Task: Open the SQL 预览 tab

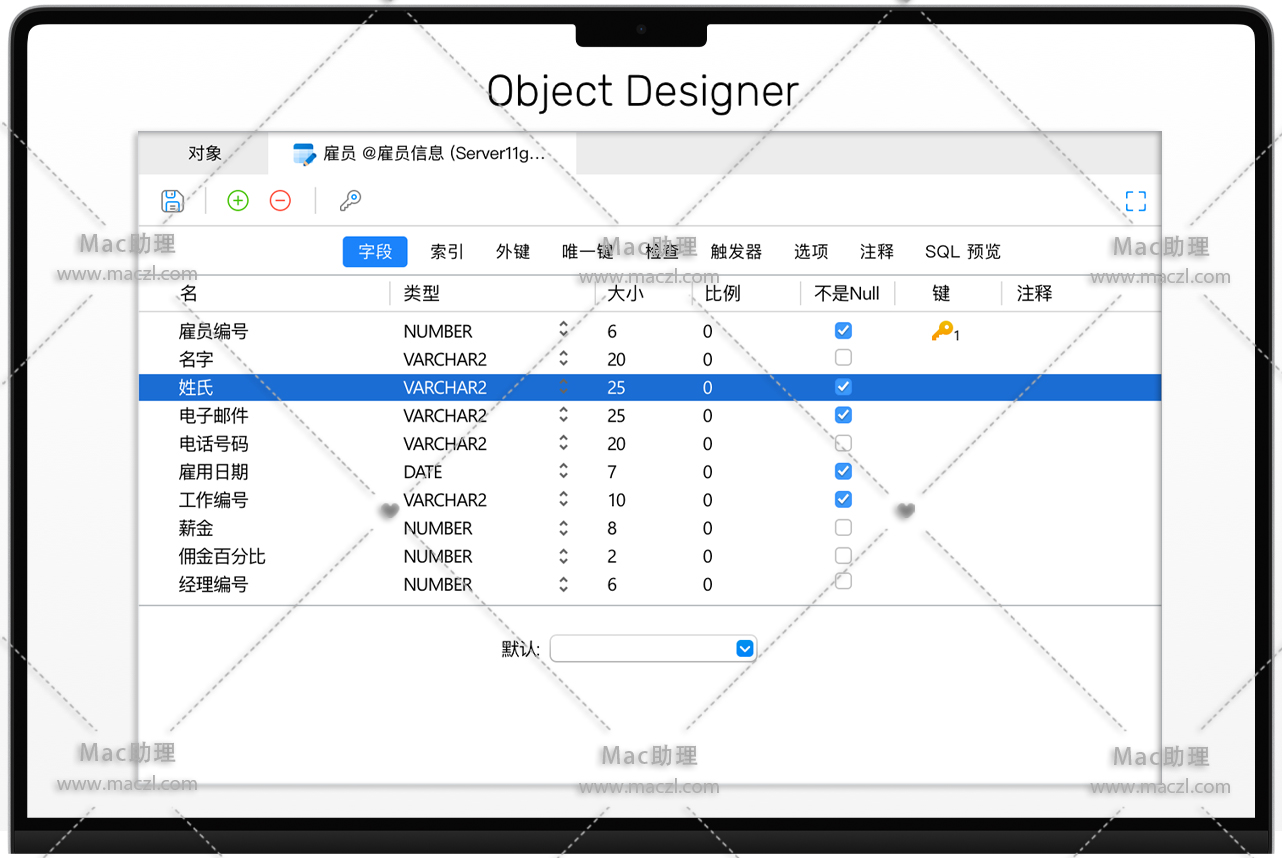Action: 962,252
